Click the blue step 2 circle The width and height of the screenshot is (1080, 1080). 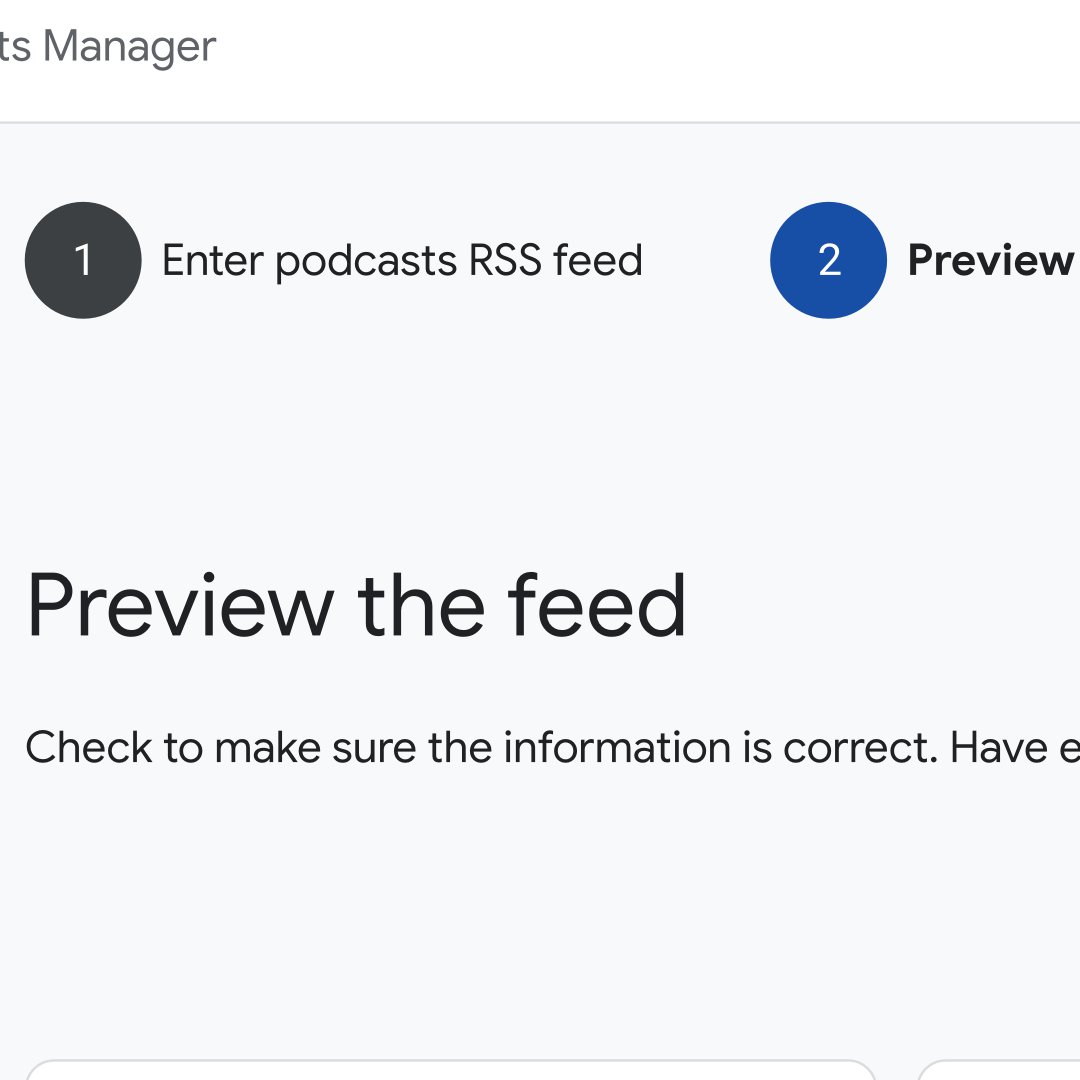[828, 260]
